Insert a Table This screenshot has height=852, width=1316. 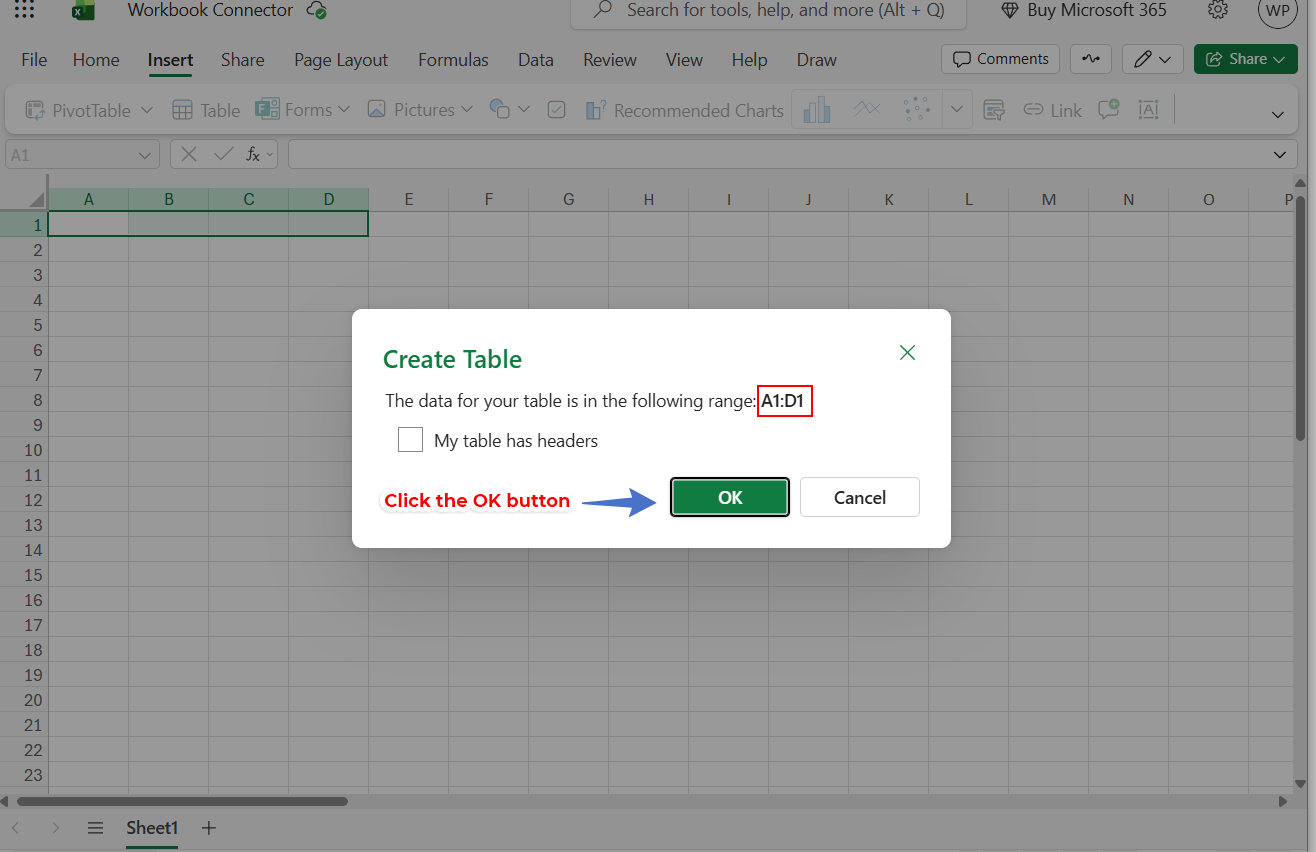[x=205, y=110]
